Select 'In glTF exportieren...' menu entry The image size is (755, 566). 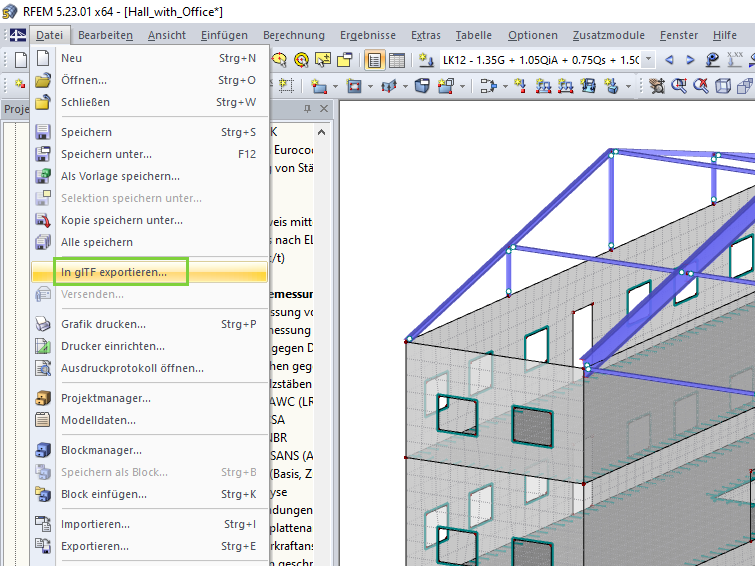[x=149, y=272]
